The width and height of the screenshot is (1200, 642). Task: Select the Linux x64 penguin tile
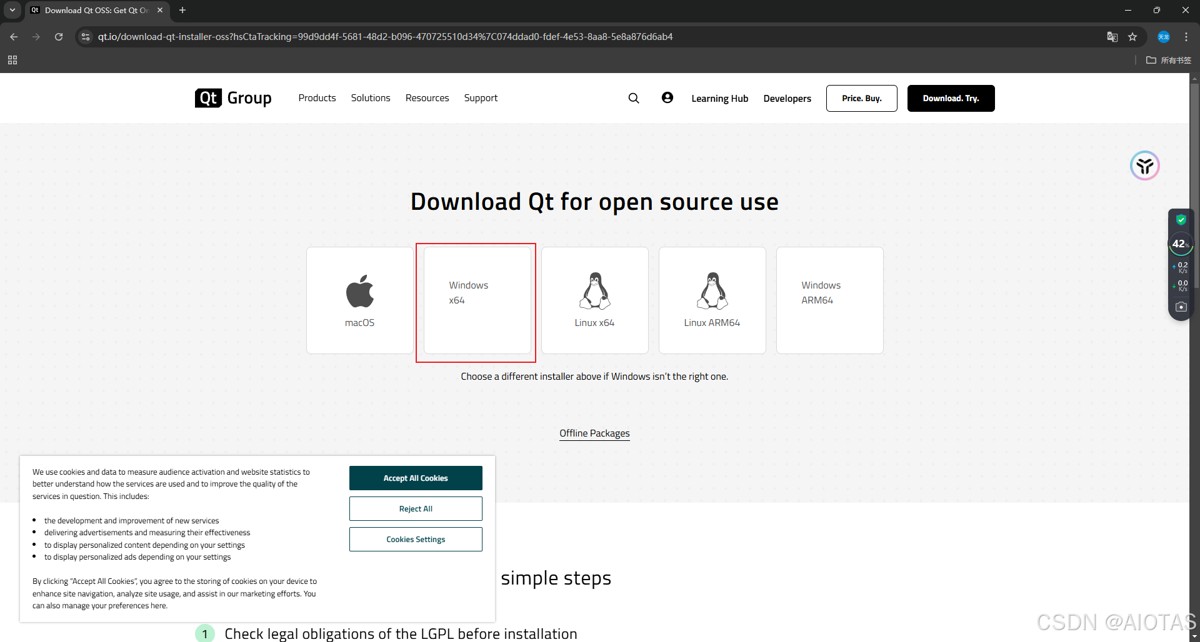tap(595, 300)
